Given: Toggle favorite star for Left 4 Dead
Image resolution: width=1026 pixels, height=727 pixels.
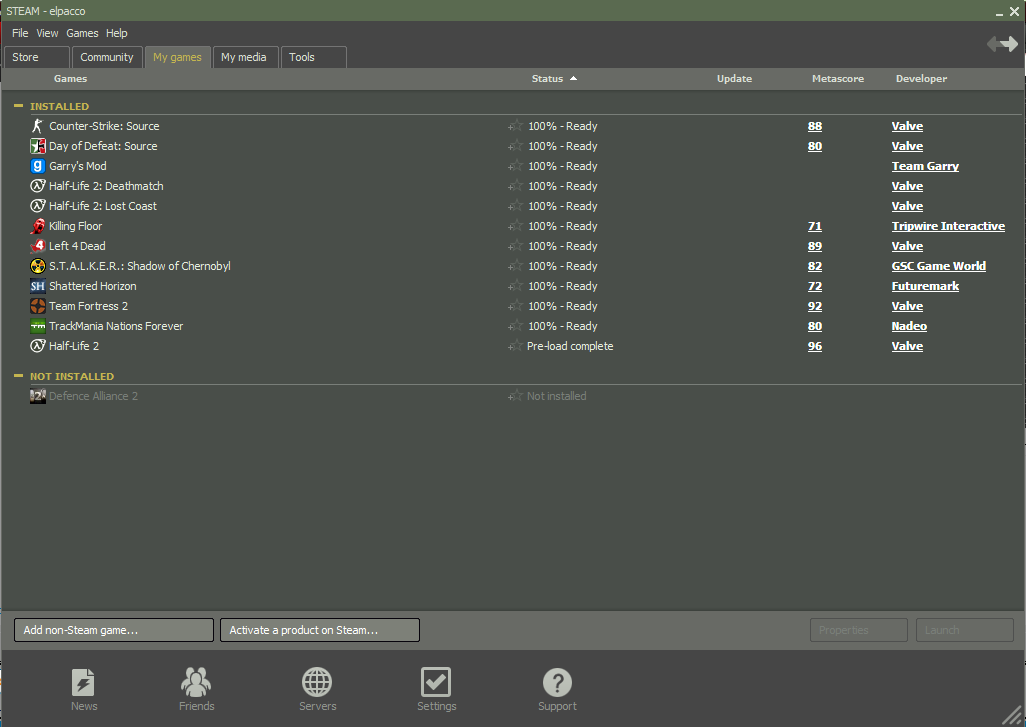Looking at the screenshot, I should coord(516,245).
